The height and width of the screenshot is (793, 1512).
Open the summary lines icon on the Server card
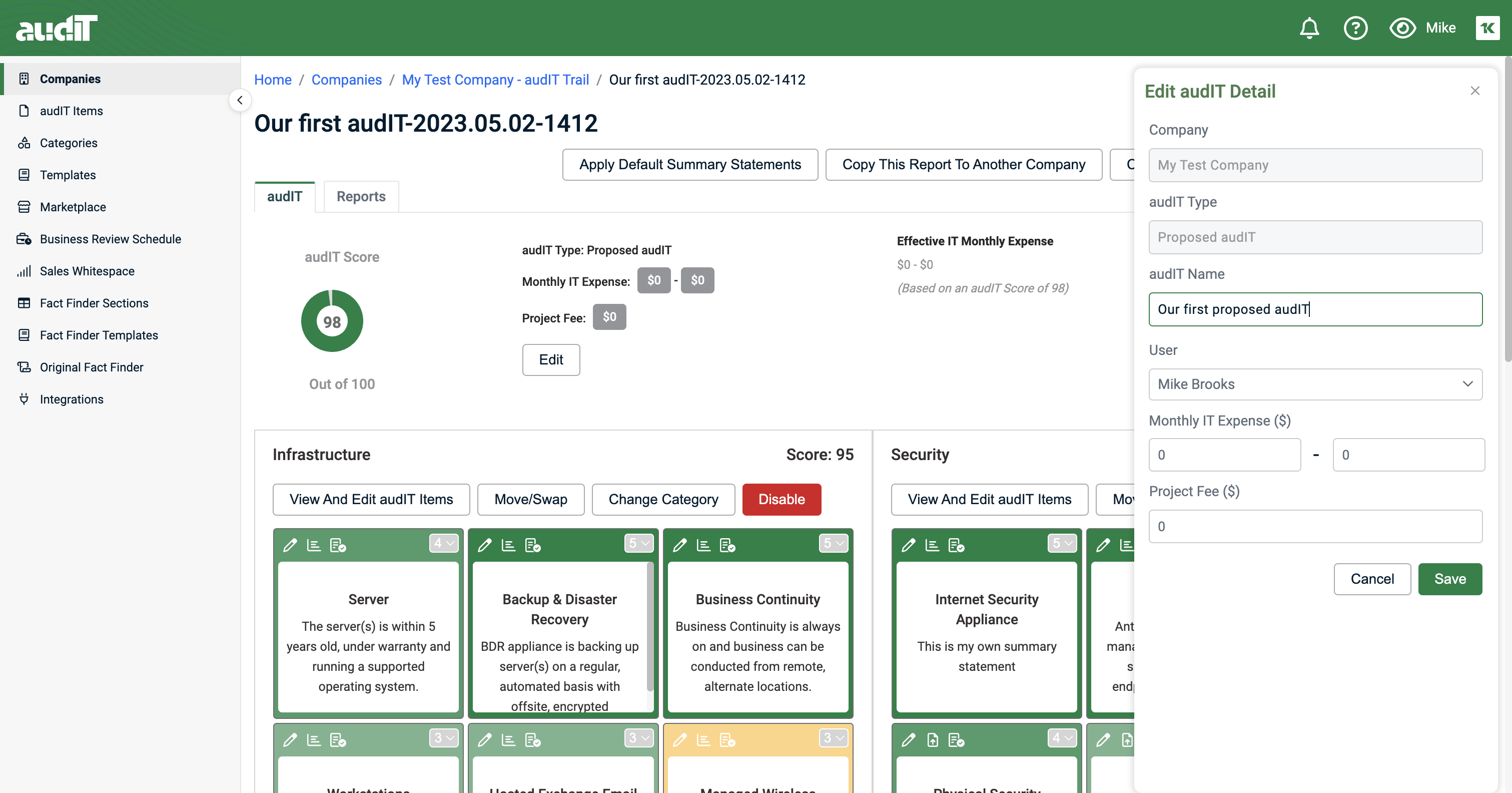[314, 545]
